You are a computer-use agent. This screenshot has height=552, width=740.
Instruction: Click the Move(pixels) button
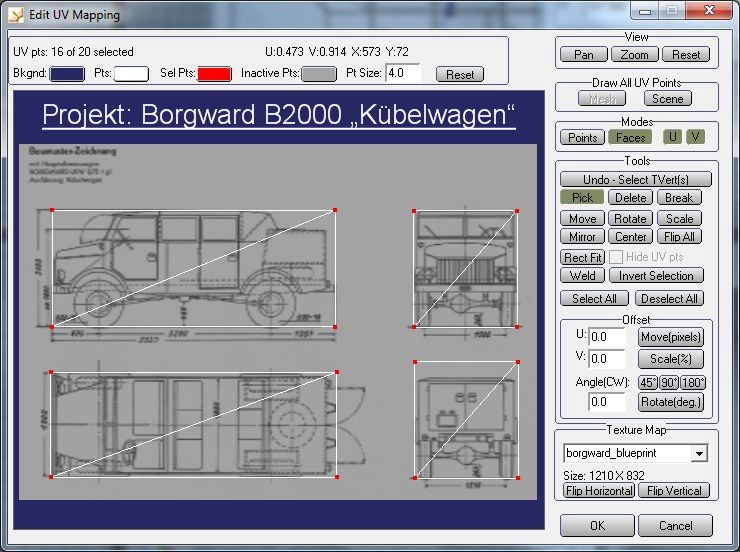click(x=671, y=337)
